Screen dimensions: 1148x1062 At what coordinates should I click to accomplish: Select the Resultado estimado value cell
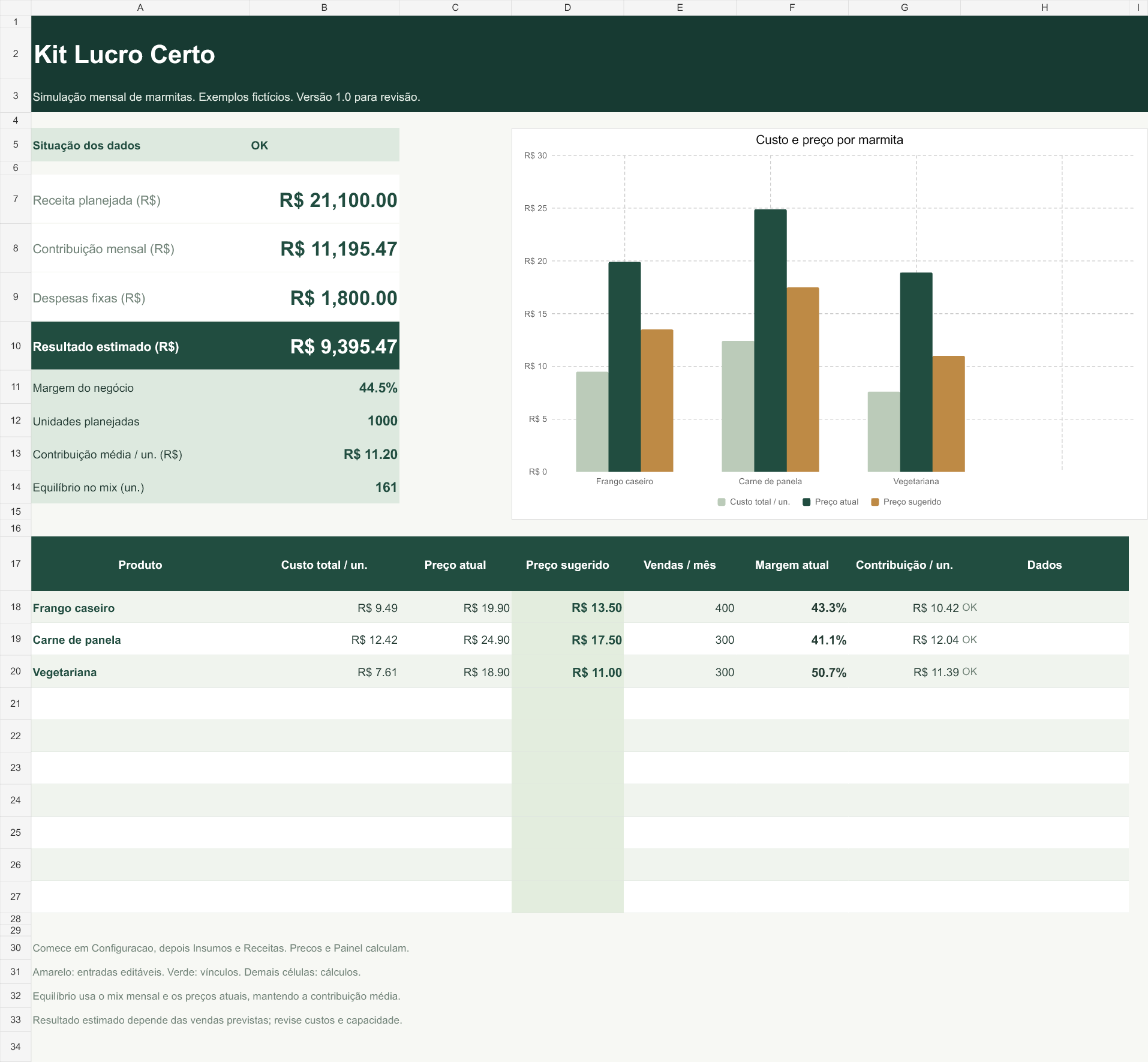[324, 346]
